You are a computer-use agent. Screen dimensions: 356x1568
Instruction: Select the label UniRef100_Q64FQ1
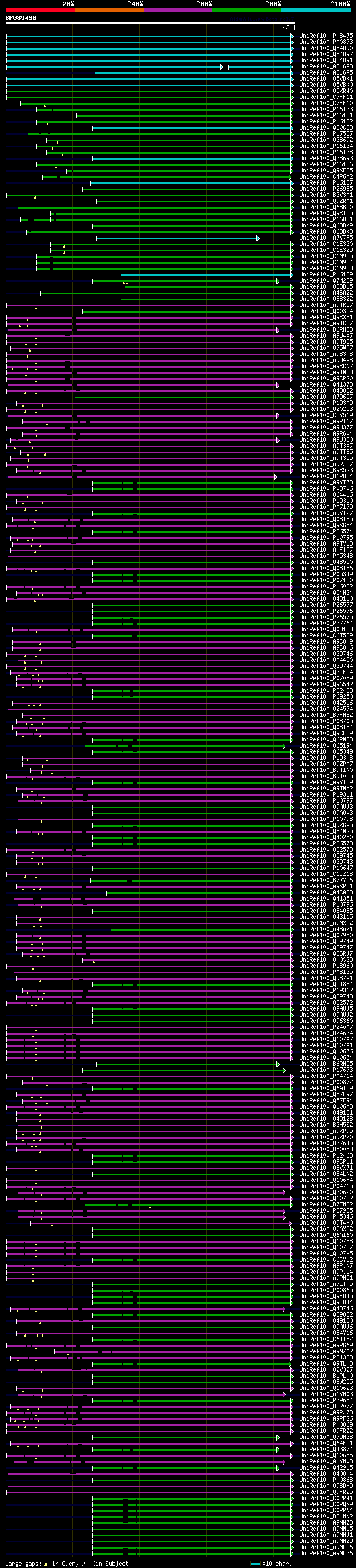tap(326, 1443)
